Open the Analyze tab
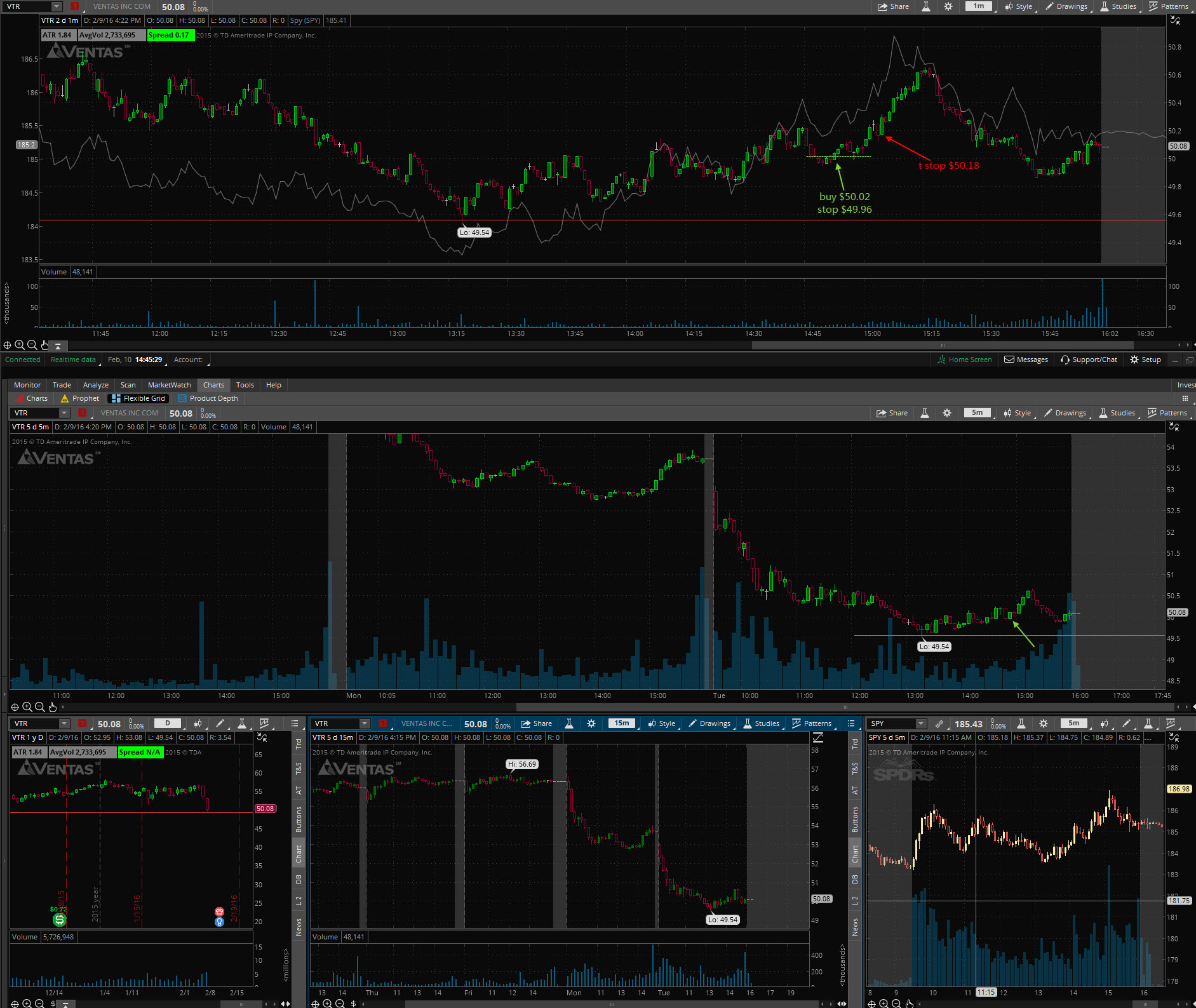1196x1008 pixels. tap(96, 385)
